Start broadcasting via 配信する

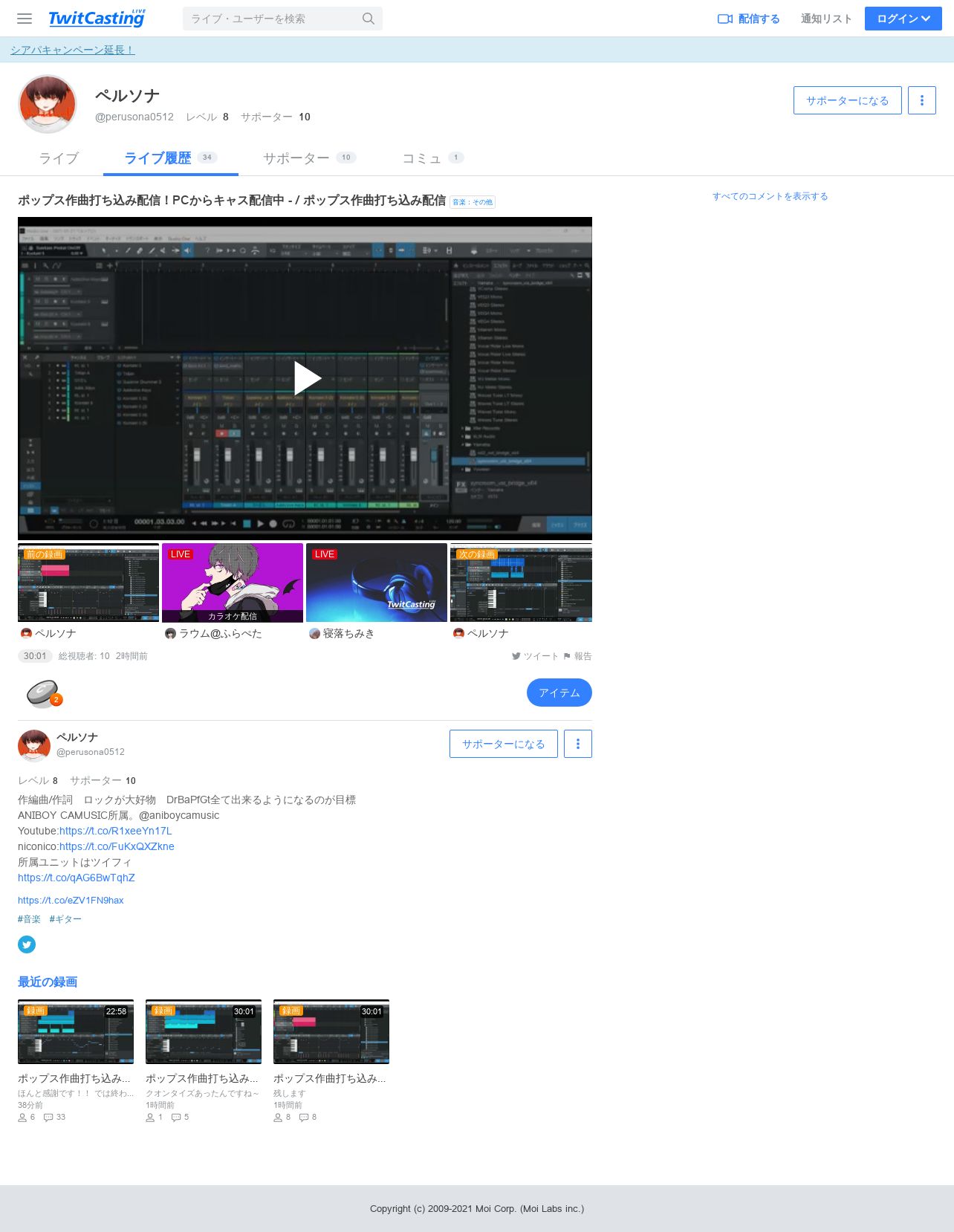coord(748,19)
